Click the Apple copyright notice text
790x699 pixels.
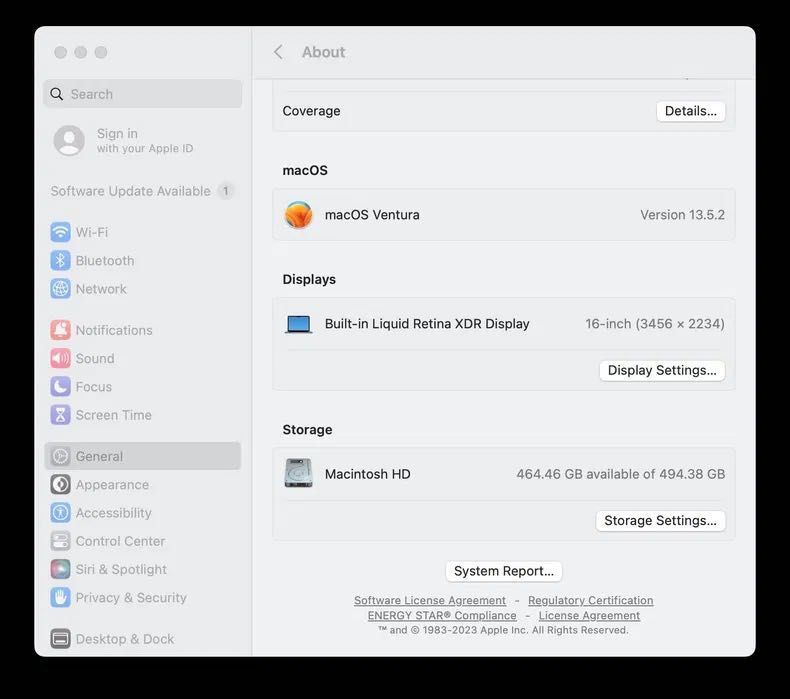click(503, 630)
